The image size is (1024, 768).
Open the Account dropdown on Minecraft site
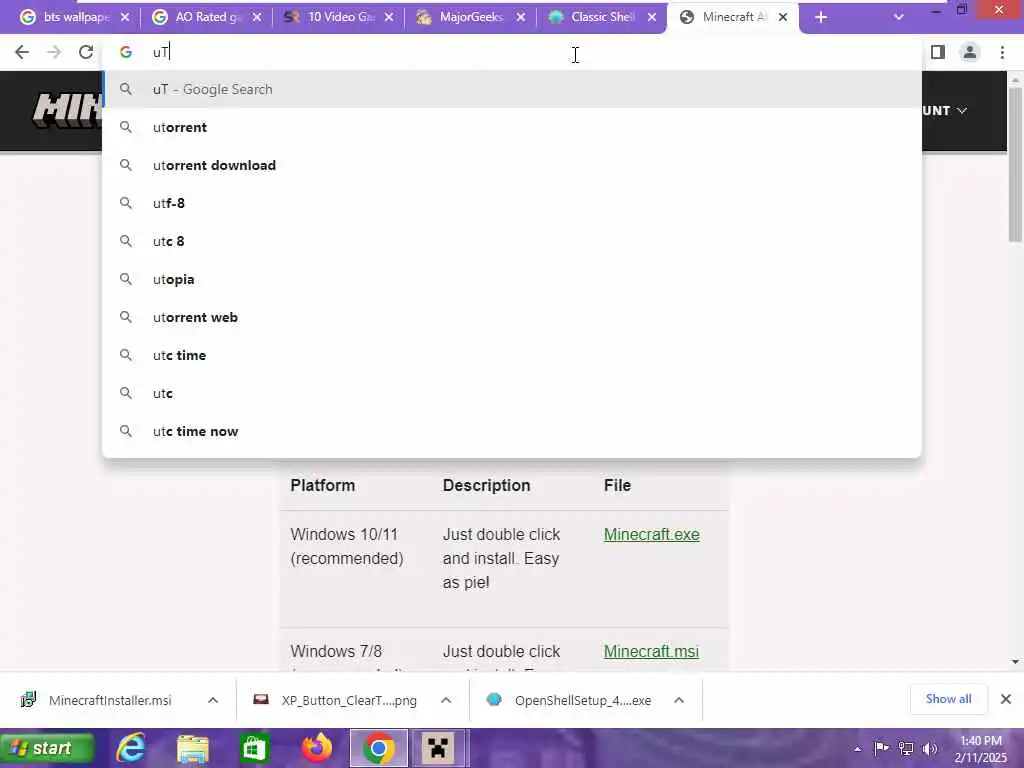click(x=944, y=110)
